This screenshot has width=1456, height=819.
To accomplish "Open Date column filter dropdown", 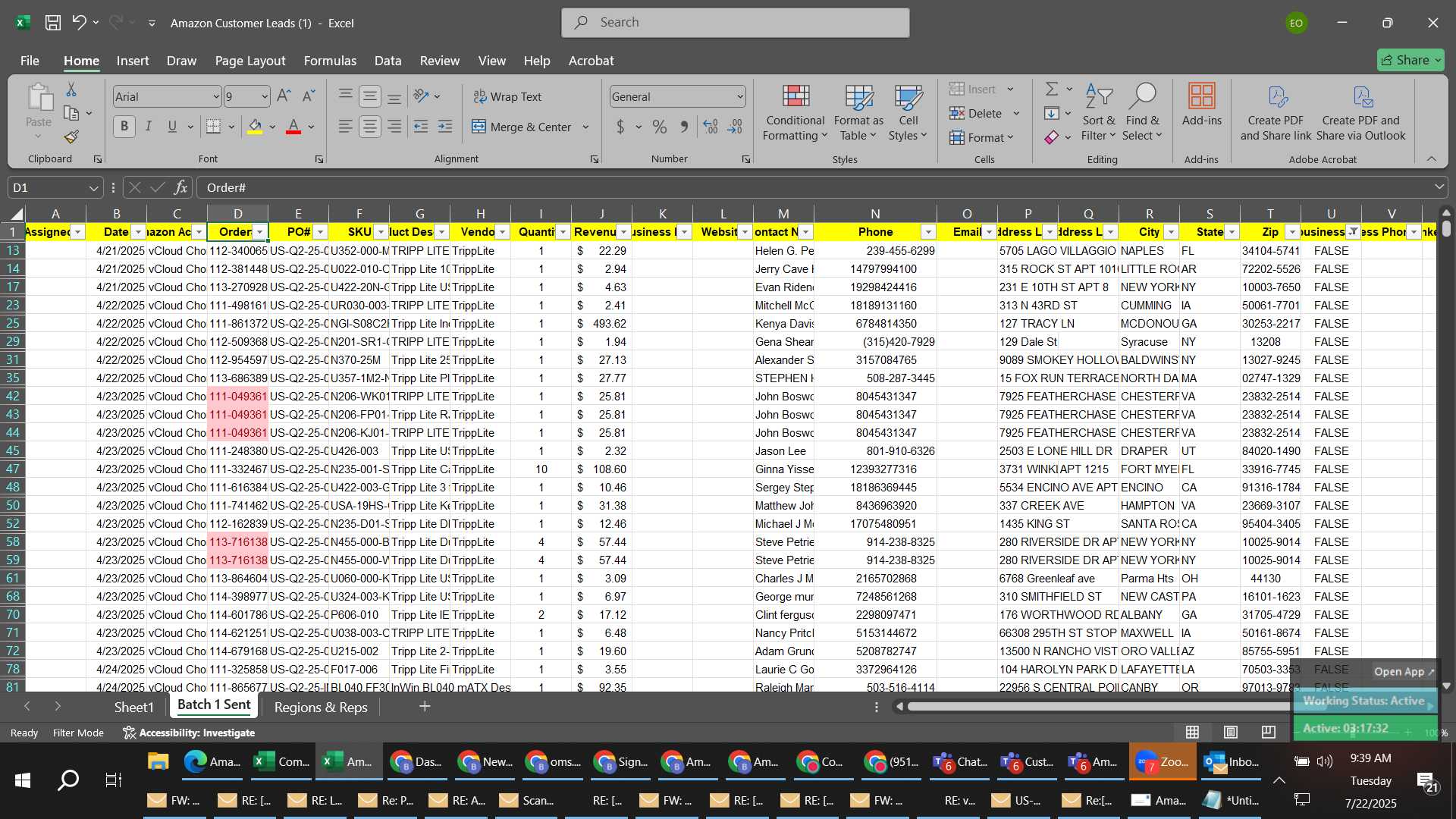I will pyautogui.click(x=138, y=232).
